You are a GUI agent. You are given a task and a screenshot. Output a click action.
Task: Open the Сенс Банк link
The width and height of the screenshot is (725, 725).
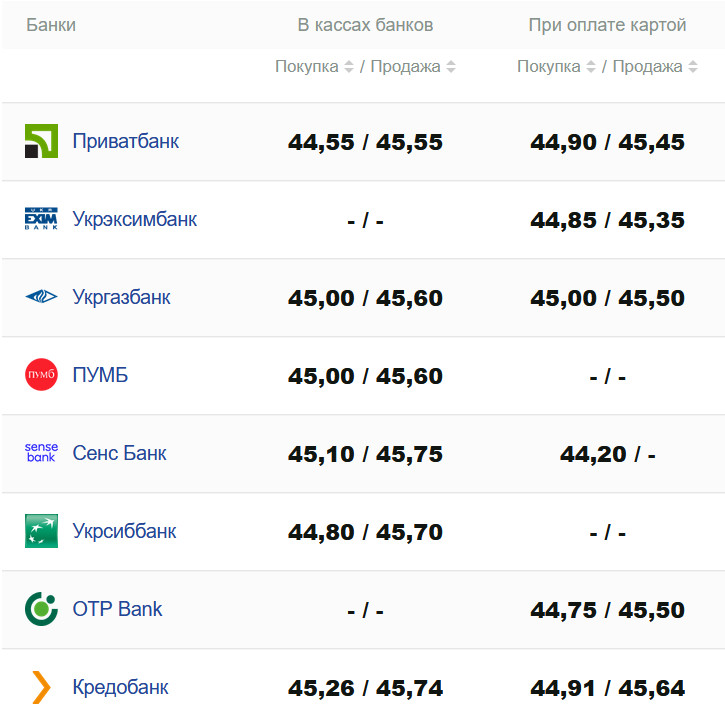(120, 453)
